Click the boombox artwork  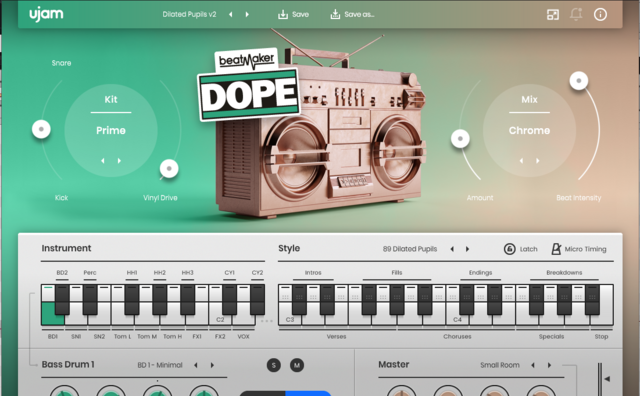(x=320, y=127)
